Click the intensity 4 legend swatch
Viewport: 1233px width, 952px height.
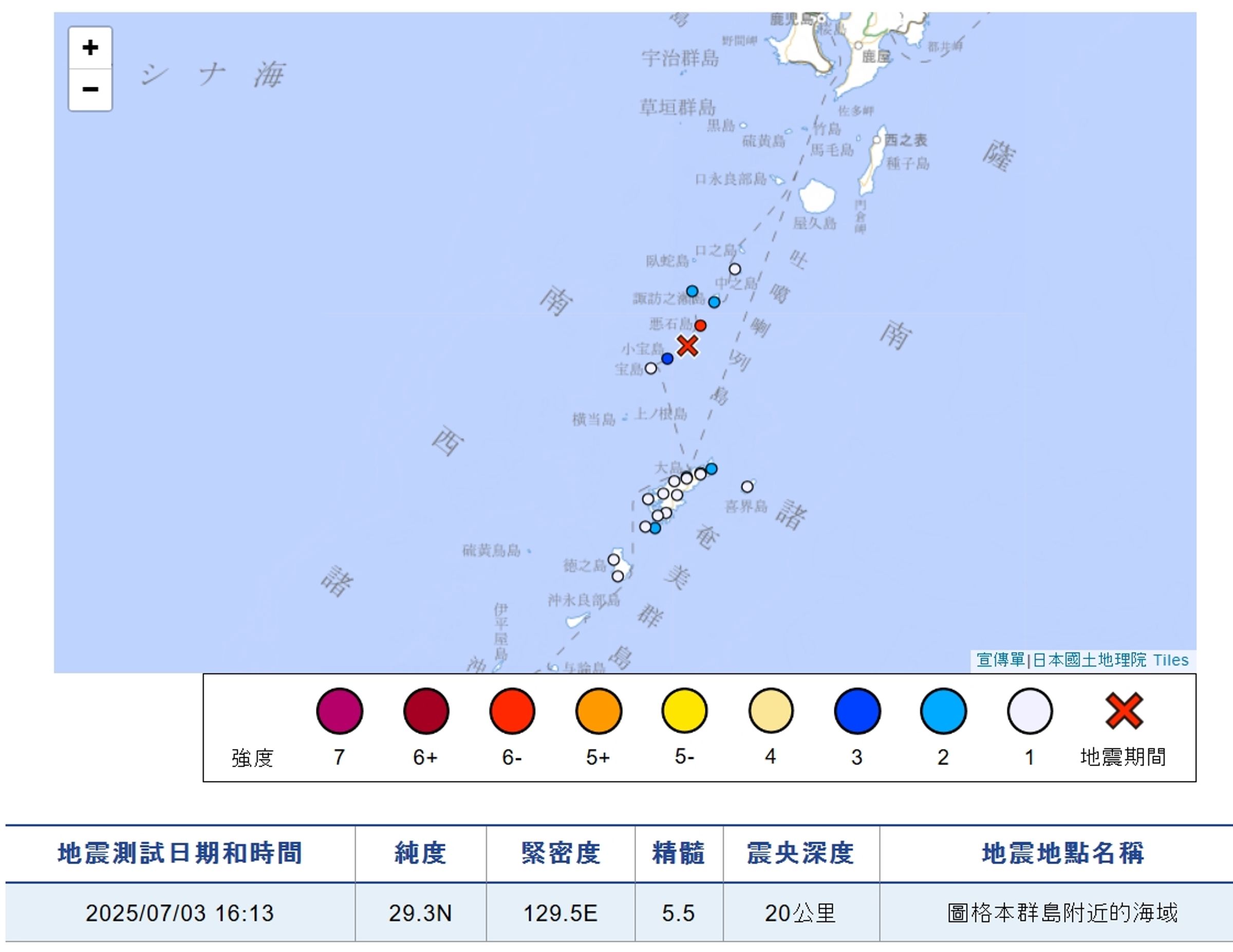tap(771, 711)
